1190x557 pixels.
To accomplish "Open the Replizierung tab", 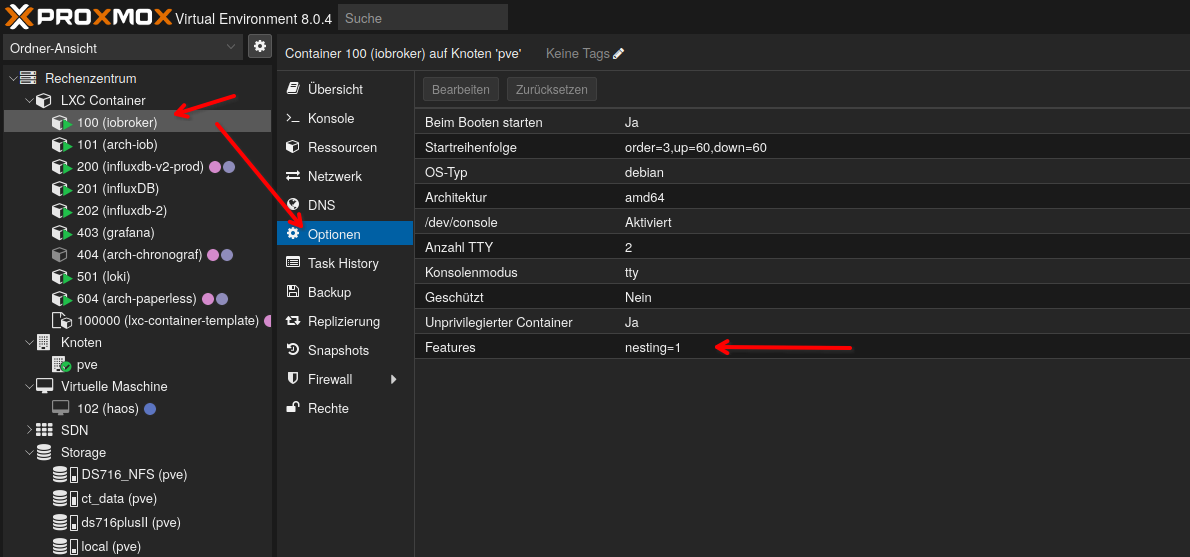I will [x=345, y=321].
